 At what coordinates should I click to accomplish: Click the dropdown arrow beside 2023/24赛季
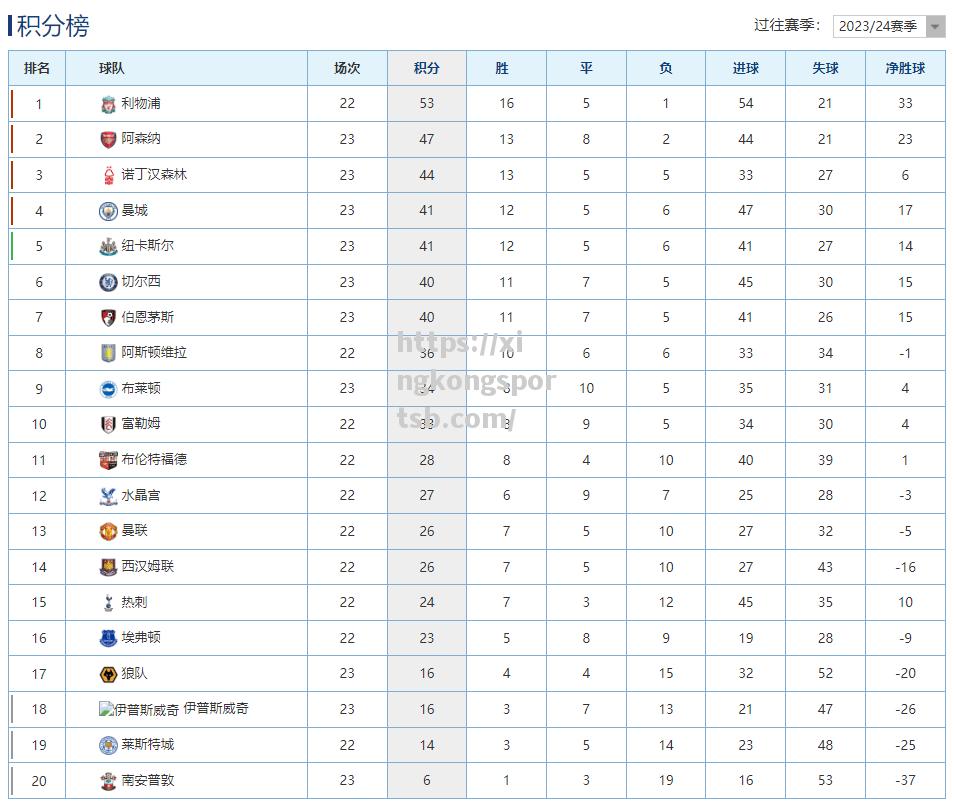(935, 26)
